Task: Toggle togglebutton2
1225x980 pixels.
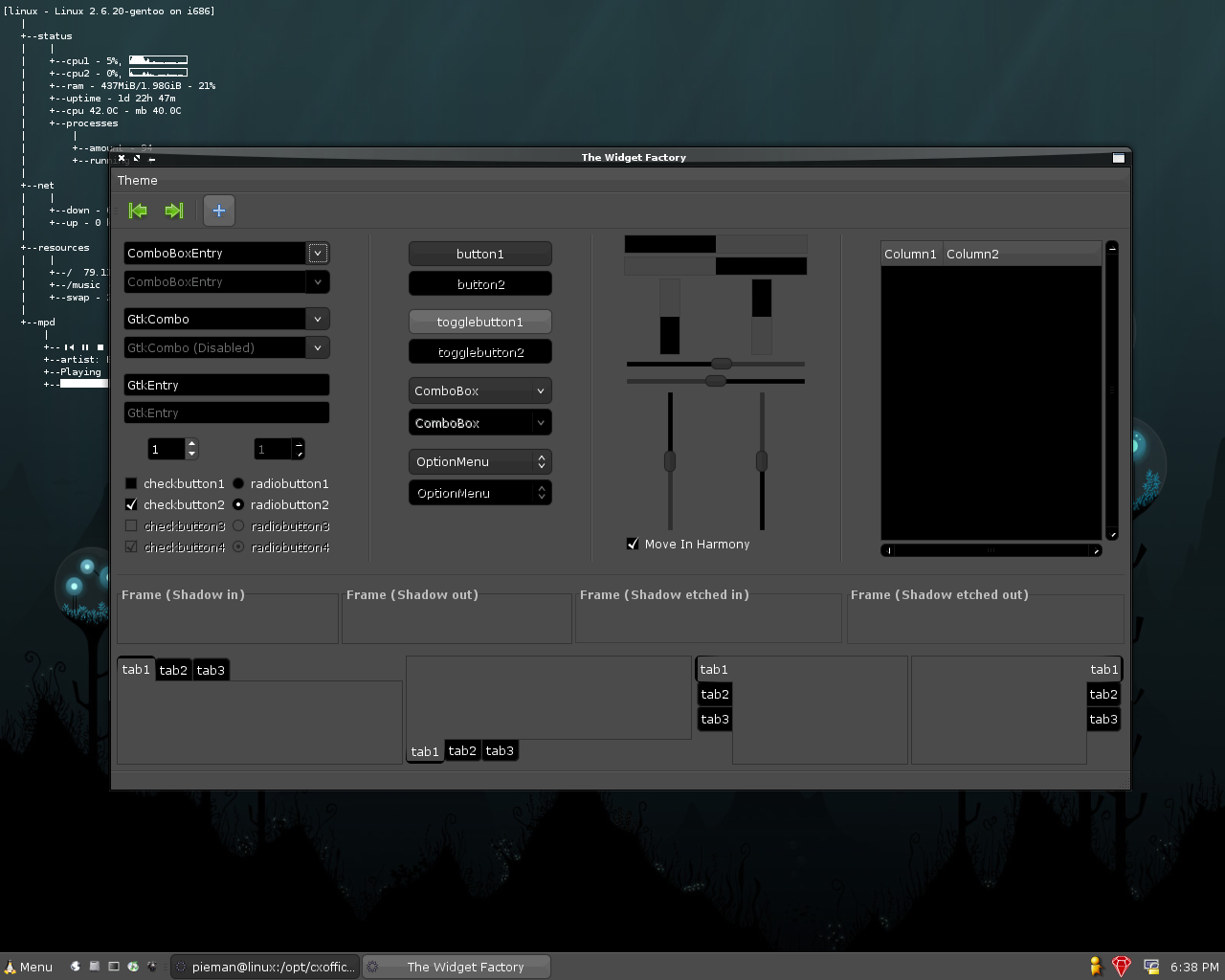Action: [480, 352]
